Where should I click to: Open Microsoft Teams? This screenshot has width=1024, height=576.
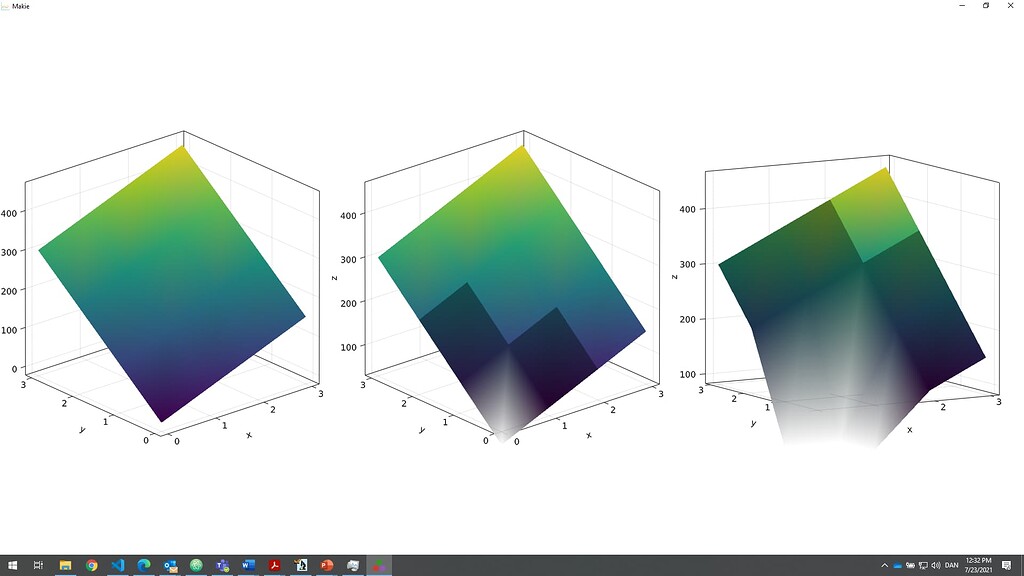[x=221, y=566]
